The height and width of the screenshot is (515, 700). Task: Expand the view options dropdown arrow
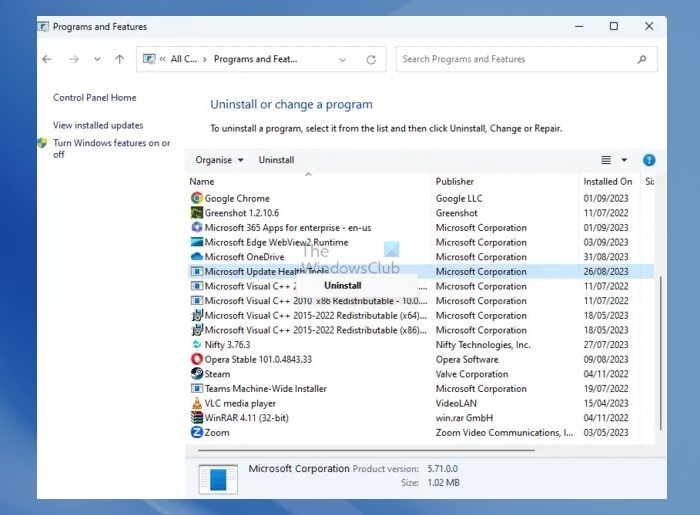pyautogui.click(x=624, y=160)
